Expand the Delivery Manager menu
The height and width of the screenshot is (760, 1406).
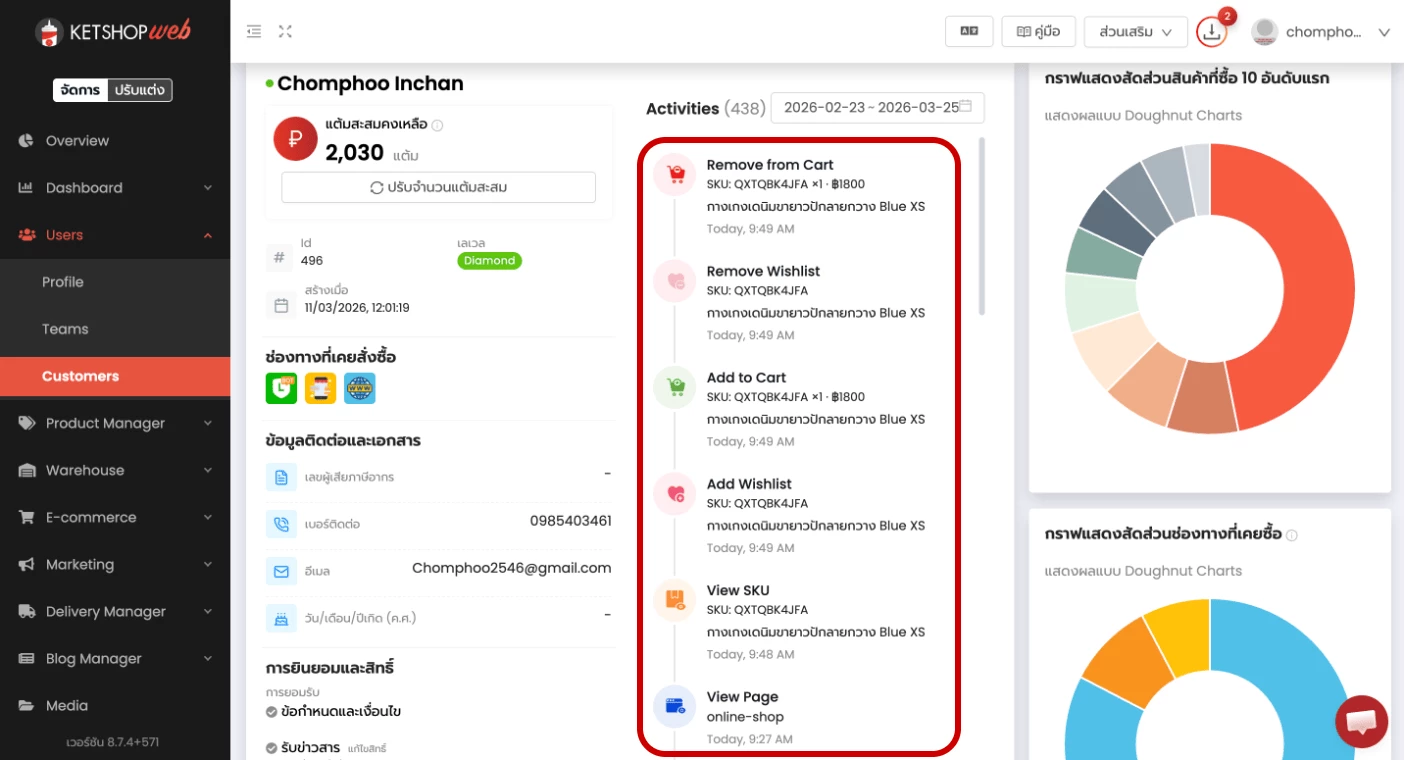tap(115, 611)
